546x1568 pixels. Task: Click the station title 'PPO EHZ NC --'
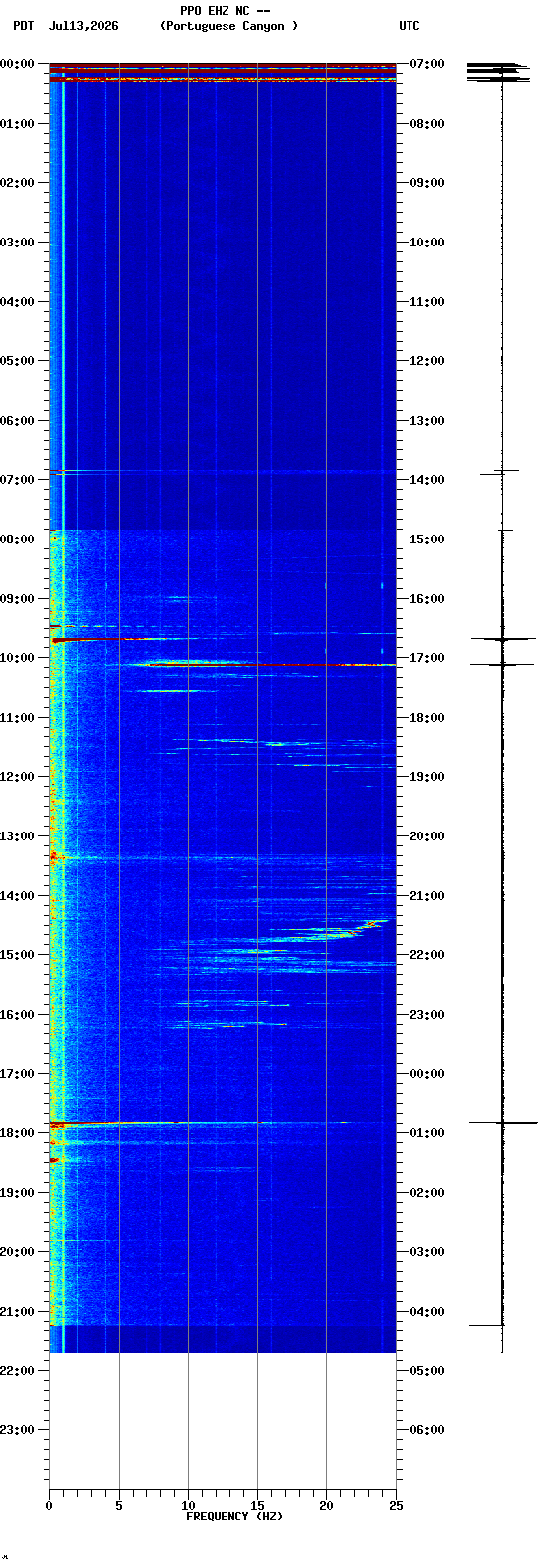point(226,11)
